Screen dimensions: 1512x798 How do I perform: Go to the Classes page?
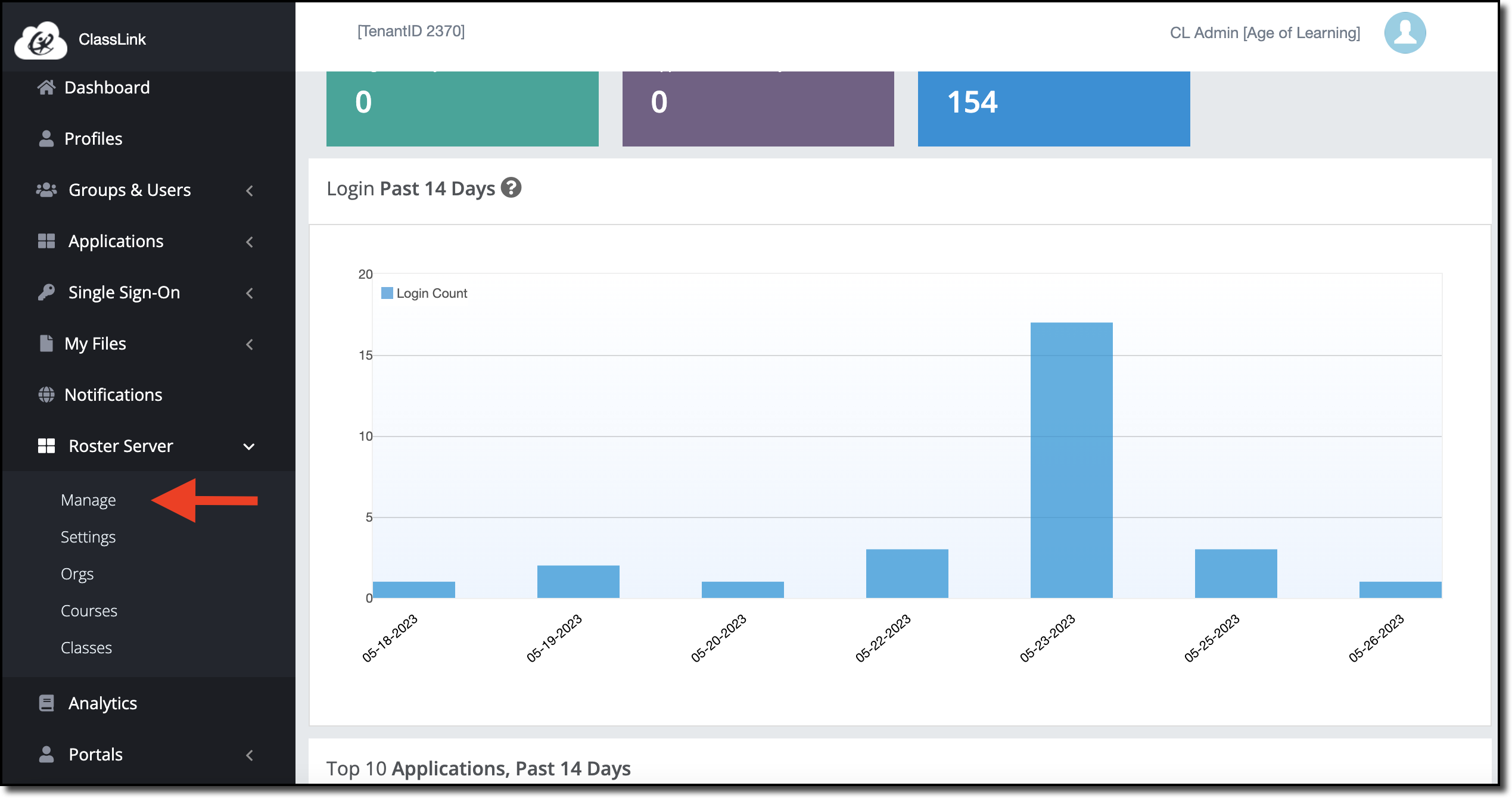(86, 647)
